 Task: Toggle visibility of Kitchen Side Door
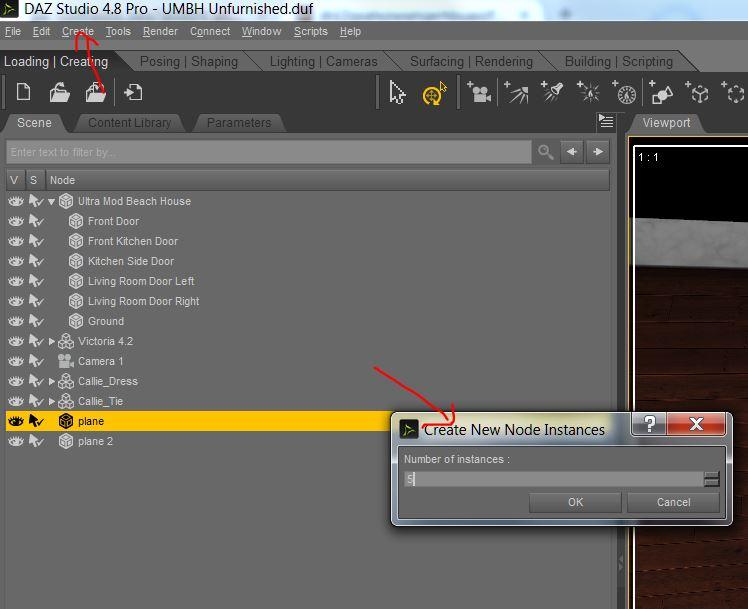coord(16,261)
